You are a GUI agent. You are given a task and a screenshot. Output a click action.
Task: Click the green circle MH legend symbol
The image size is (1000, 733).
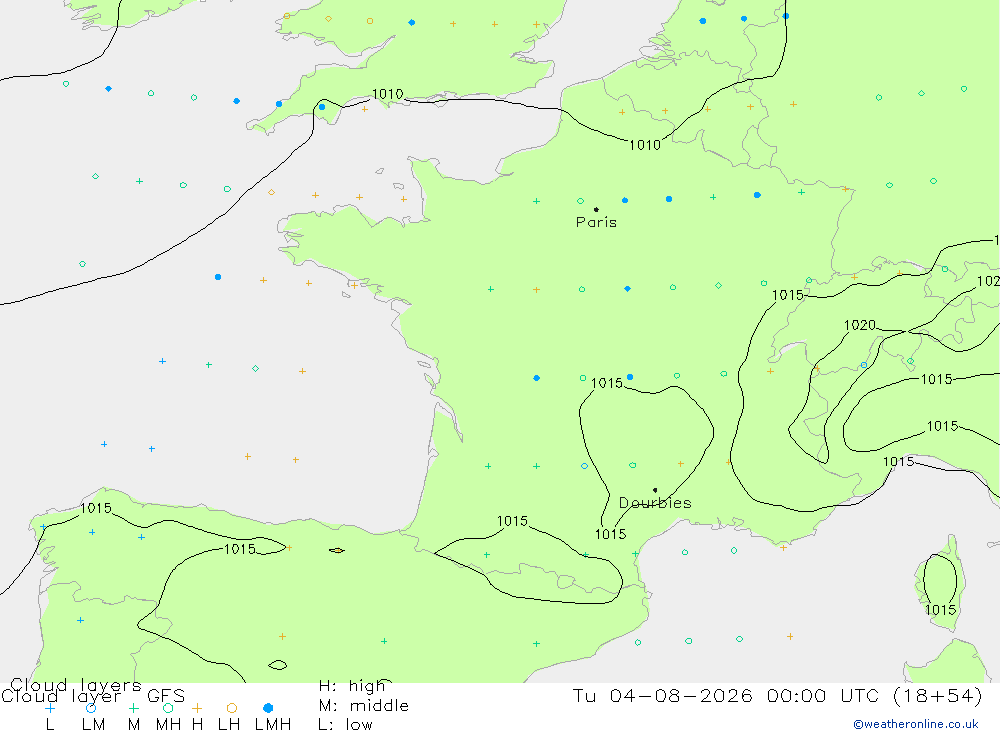coord(168,708)
